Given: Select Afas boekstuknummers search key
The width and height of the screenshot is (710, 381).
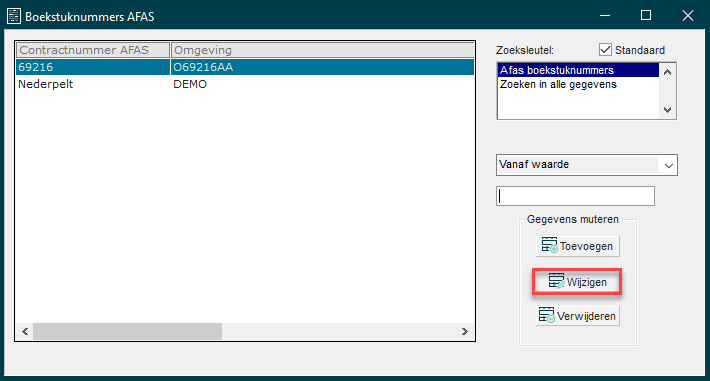Looking at the screenshot, I should click(x=578, y=70).
